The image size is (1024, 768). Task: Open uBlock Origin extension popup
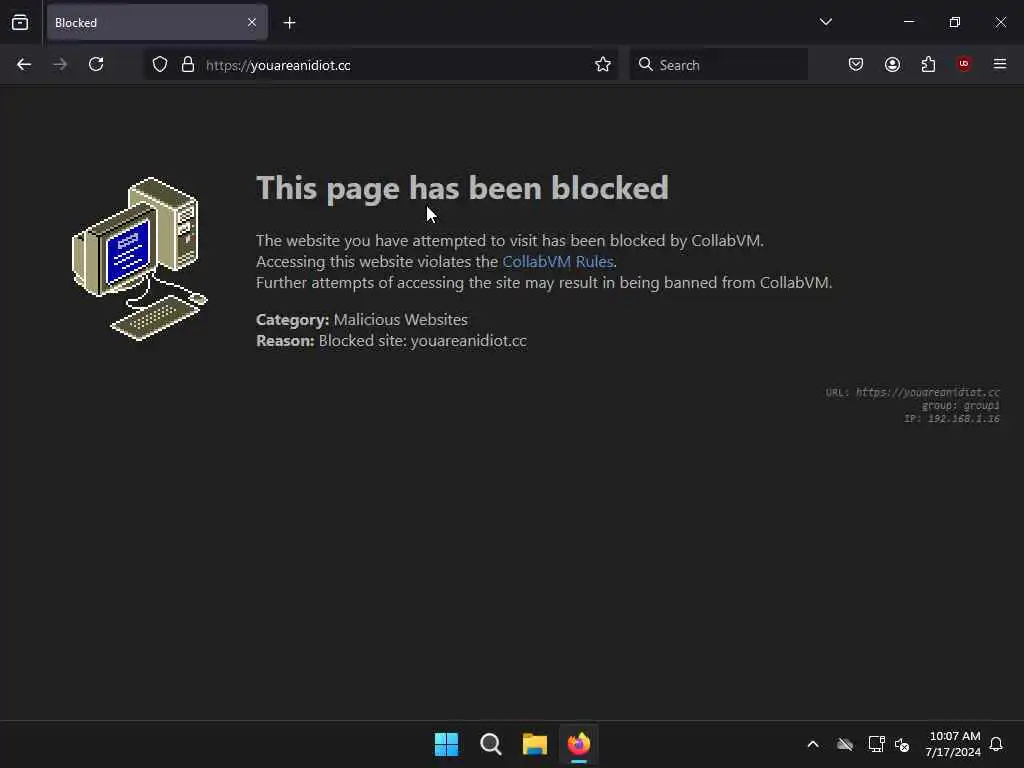tap(964, 64)
